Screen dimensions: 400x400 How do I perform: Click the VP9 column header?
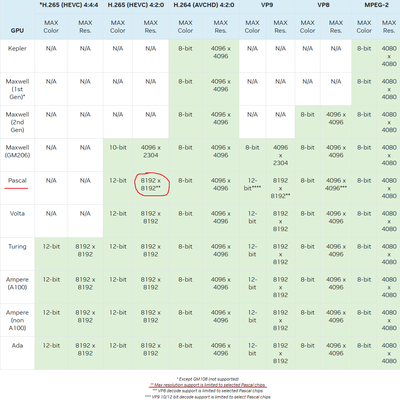267,5
